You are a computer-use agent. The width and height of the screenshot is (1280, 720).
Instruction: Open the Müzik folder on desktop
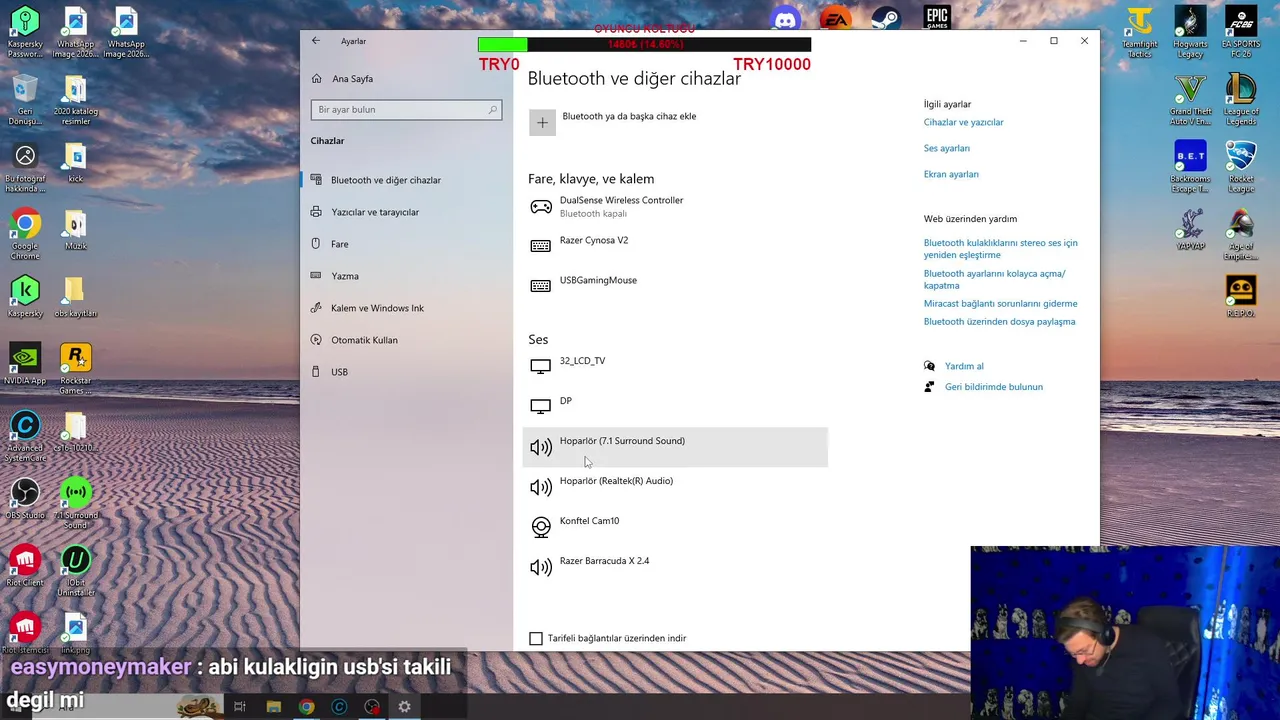click(x=75, y=230)
